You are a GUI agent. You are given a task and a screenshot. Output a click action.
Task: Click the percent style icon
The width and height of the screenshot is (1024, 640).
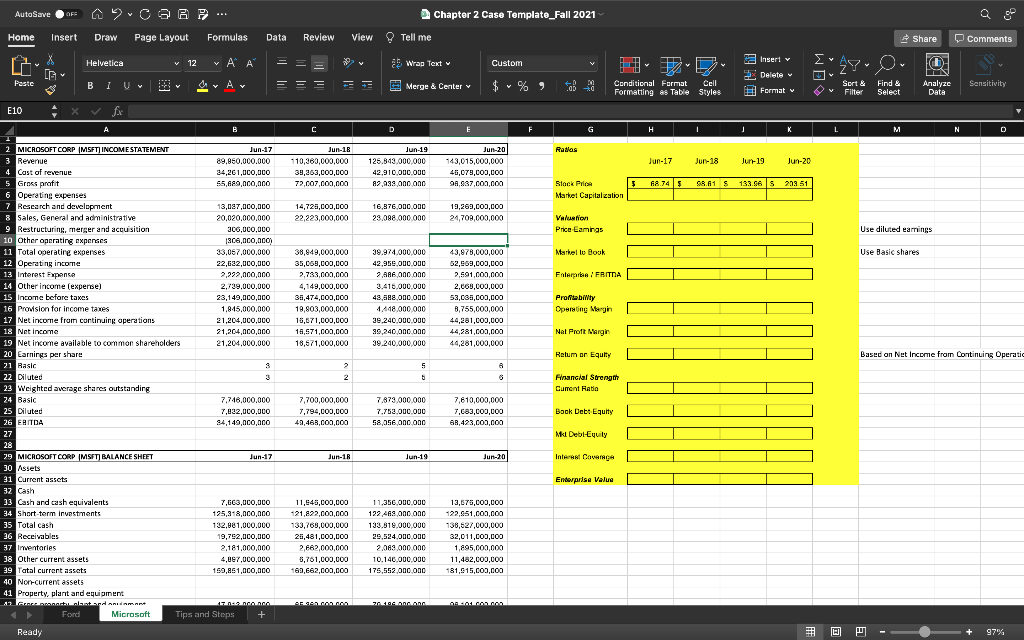[x=522, y=86]
